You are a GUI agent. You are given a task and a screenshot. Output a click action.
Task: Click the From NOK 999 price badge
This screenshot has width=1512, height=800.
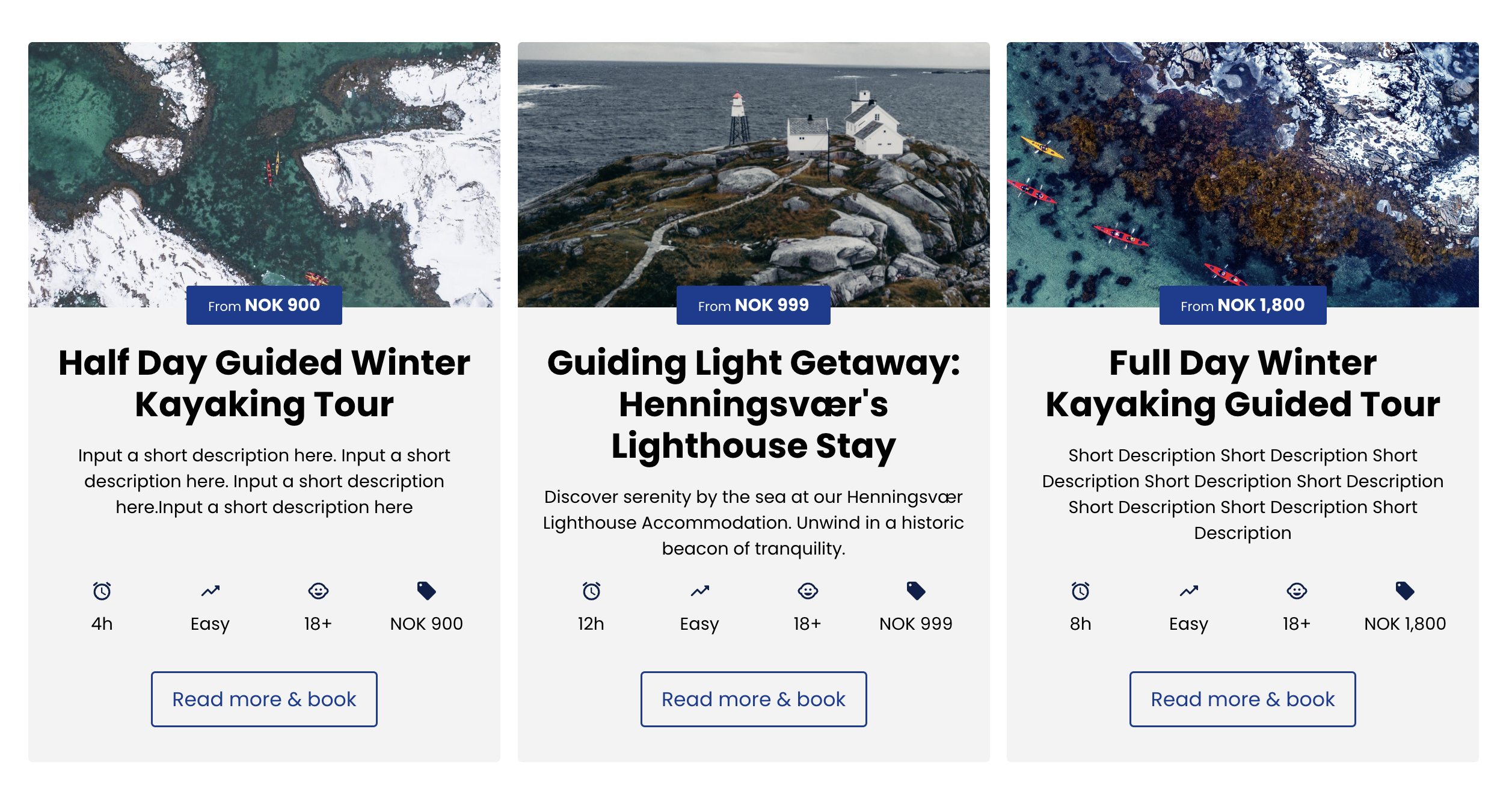click(x=754, y=306)
